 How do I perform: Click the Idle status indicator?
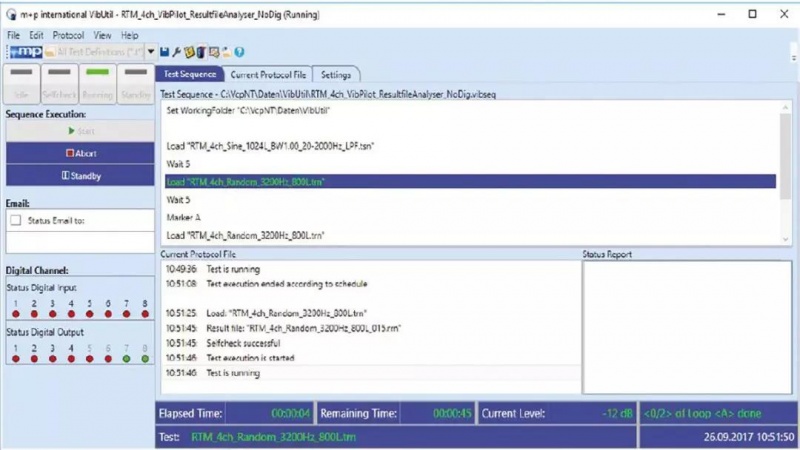[x=23, y=84]
